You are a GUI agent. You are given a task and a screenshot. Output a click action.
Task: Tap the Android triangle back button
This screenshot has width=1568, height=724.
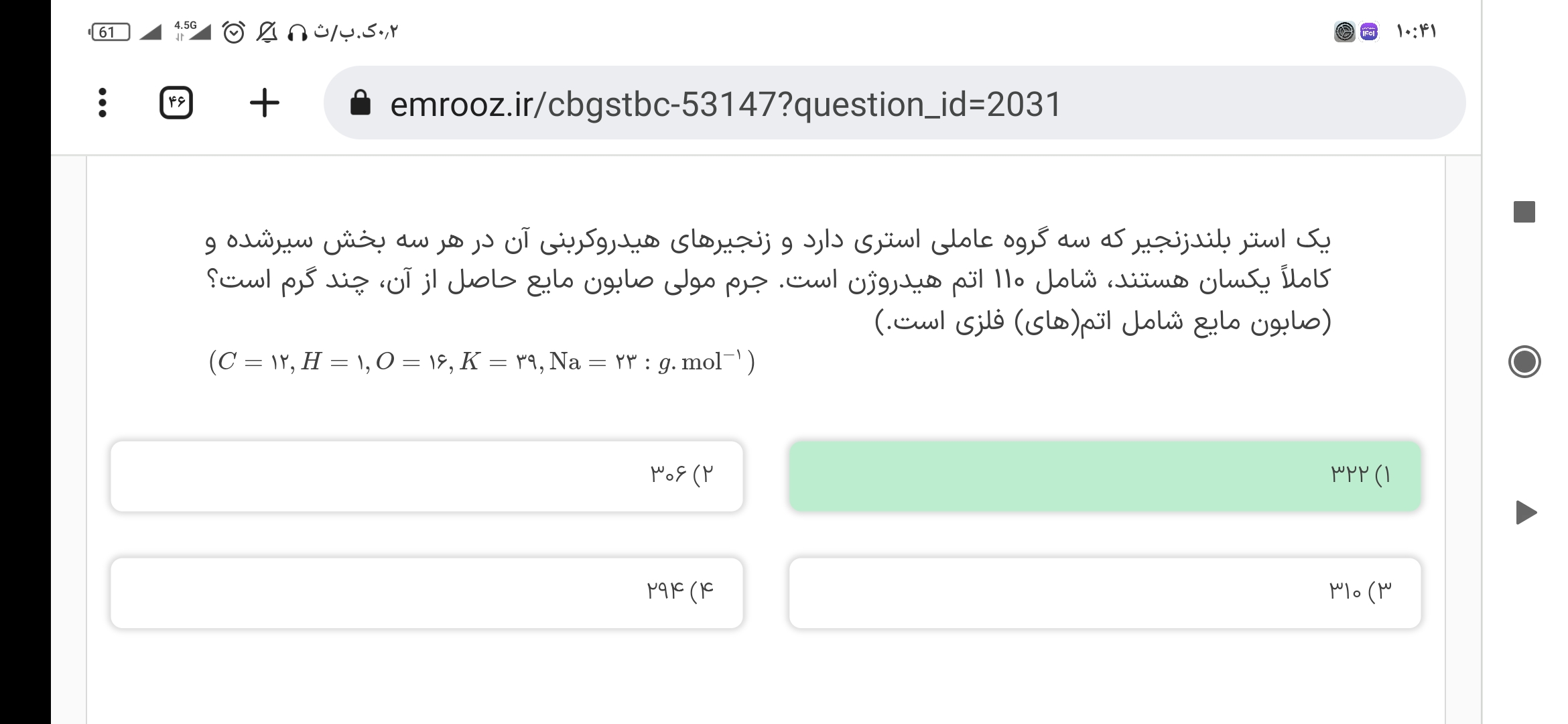(1526, 513)
